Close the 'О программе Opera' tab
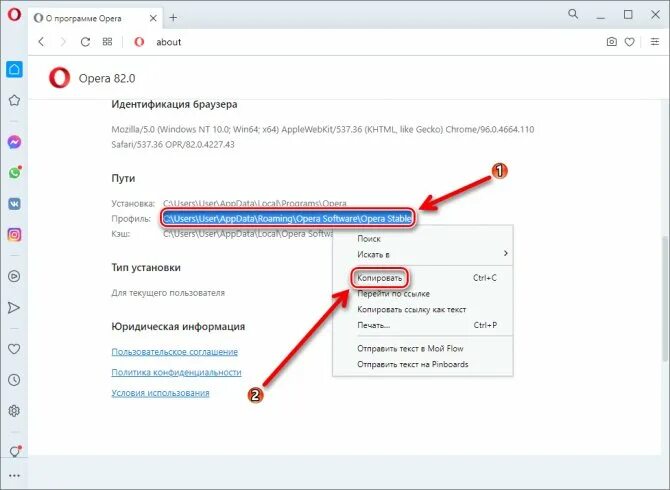670x490 pixels. coord(153,18)
